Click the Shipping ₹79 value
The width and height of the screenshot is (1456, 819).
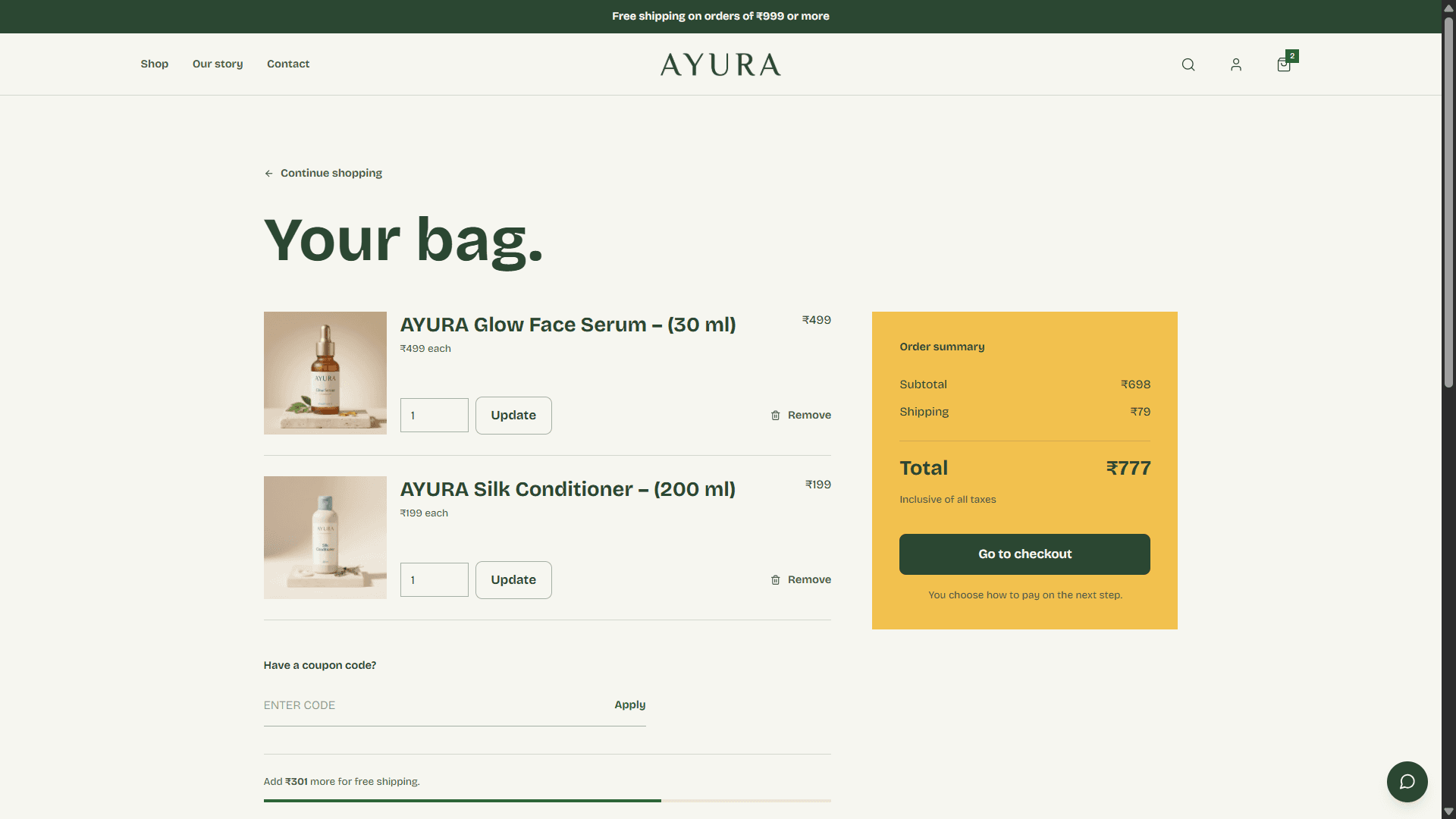click(x=1141, y=412)
